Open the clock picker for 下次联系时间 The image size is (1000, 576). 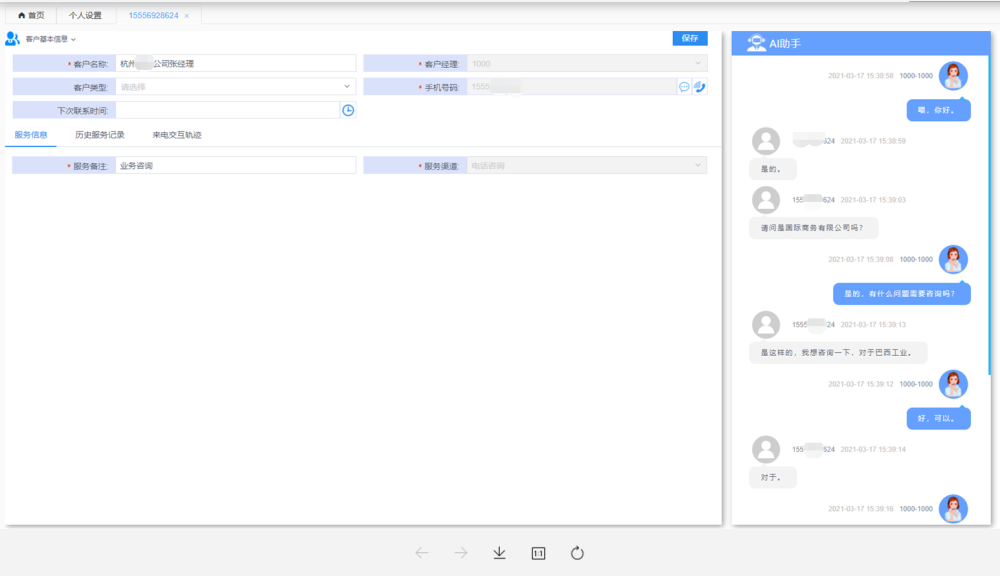pyautogui.click(x=348, y=110)
